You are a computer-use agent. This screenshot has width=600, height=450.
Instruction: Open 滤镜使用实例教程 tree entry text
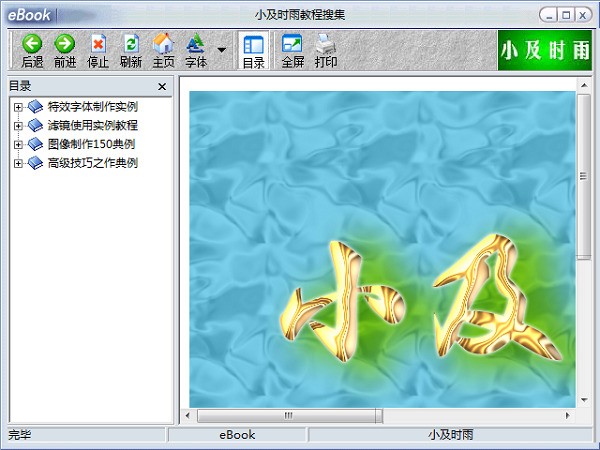pos(93,126)
